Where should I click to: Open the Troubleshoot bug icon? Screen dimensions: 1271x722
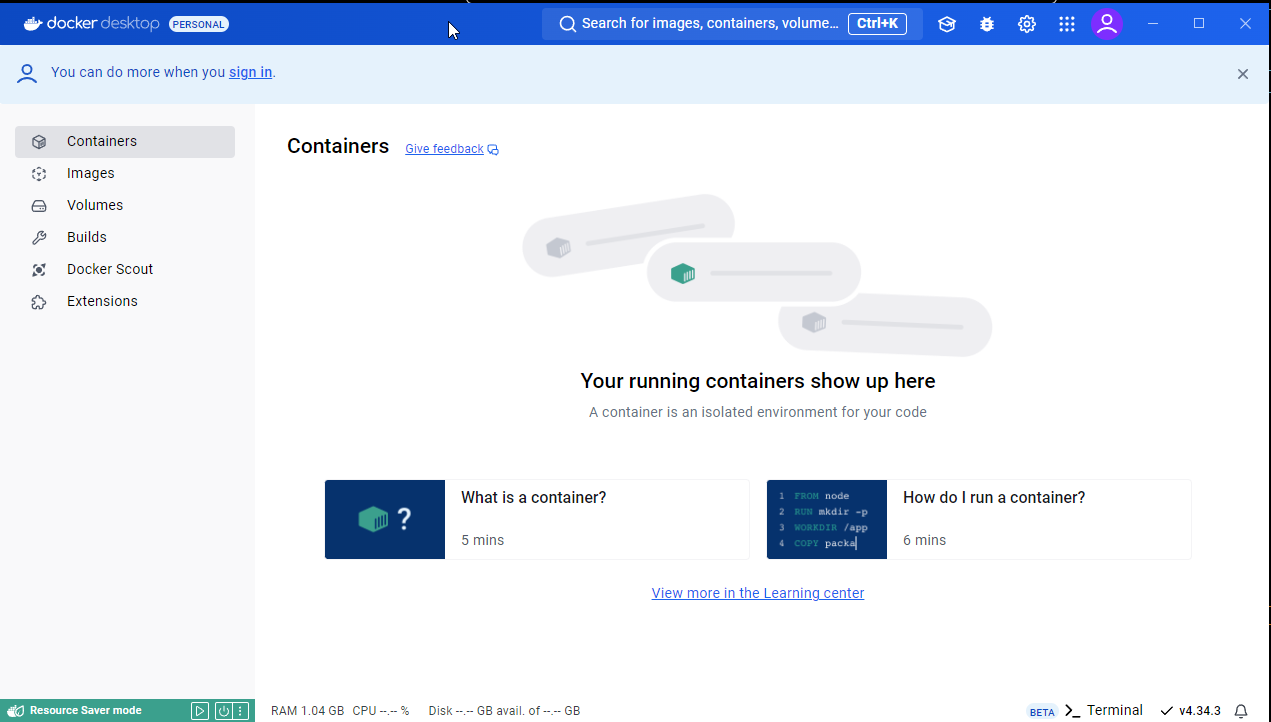click(987, 24)
